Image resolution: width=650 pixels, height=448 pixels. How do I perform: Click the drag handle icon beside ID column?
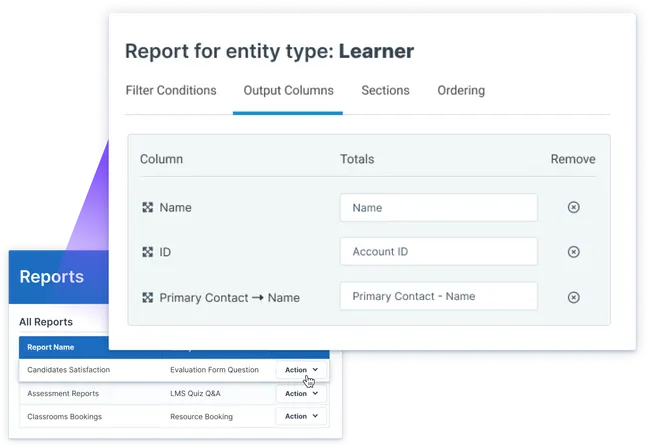coord(148,252)
